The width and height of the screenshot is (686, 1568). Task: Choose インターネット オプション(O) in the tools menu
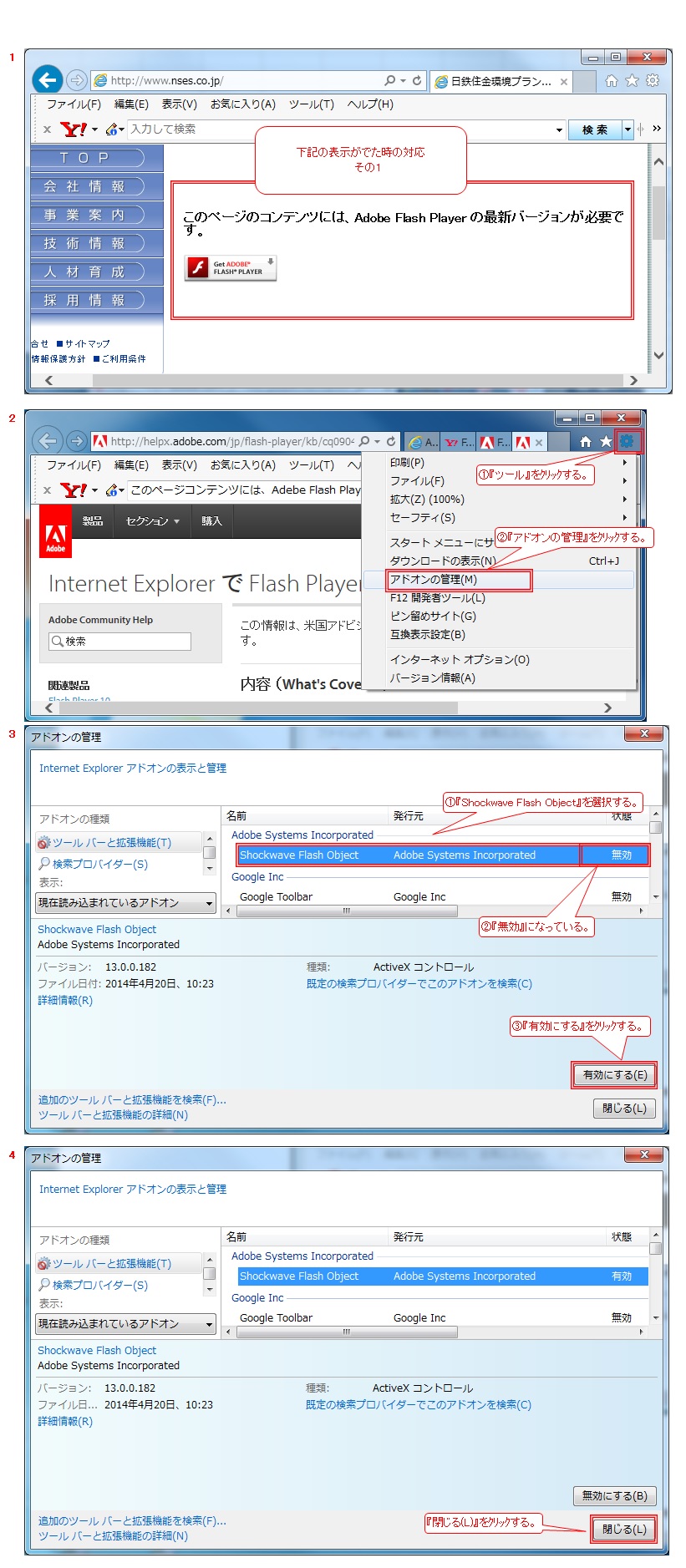point(498,660)
